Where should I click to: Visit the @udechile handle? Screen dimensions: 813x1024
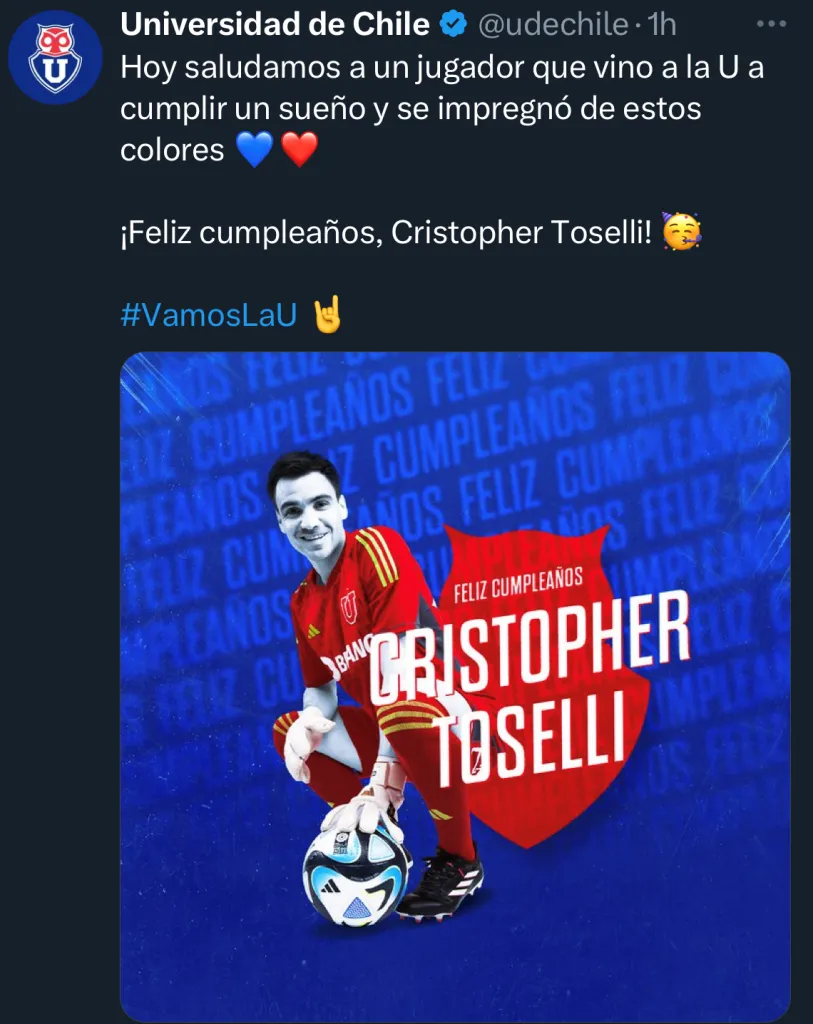coord(555,22)
